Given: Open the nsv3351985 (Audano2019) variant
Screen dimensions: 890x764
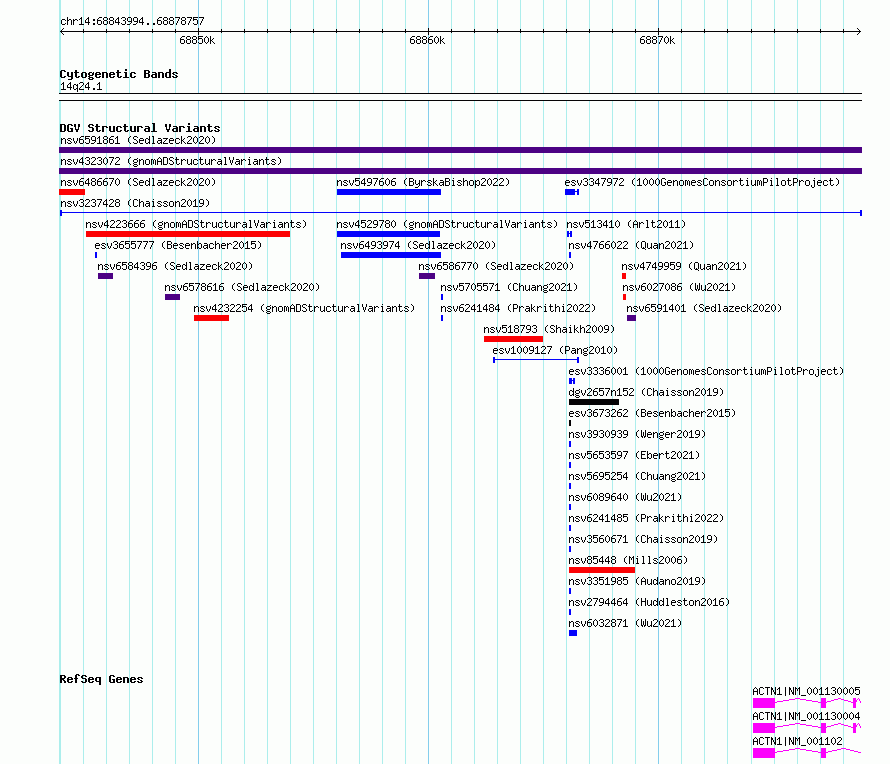Looking at the screenshot, I should [637, 581].
